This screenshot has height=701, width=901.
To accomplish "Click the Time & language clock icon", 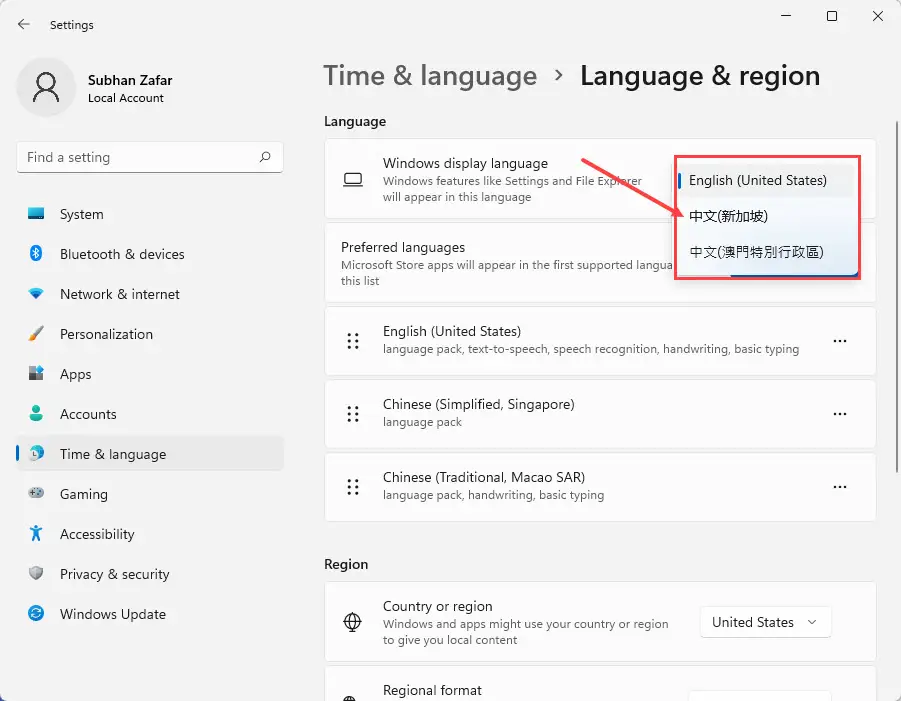I will [36, 453].
